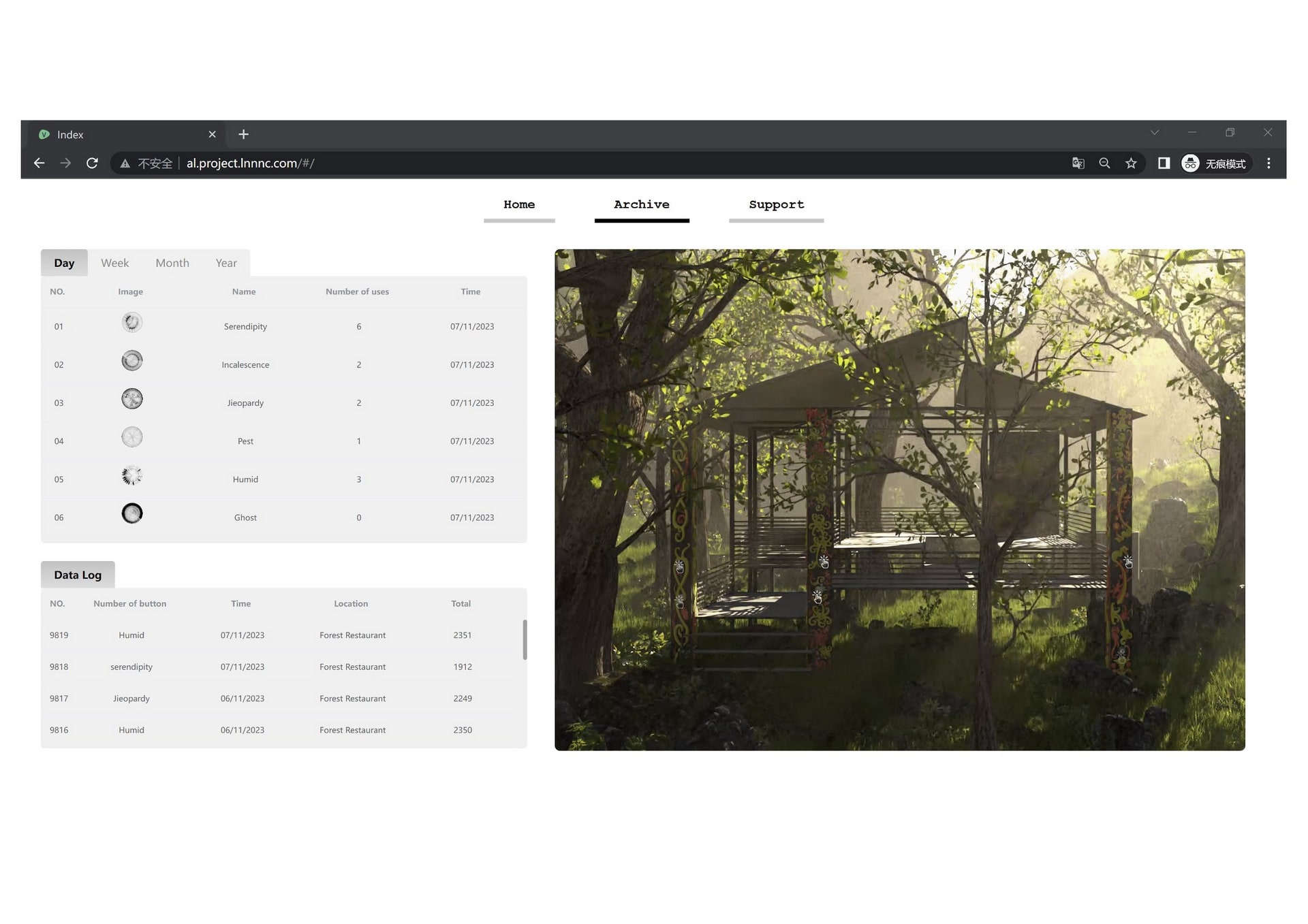Go to the Home page
This screenshot has width=1308, height=924.
pyautogui.click(x=519, y=205)
